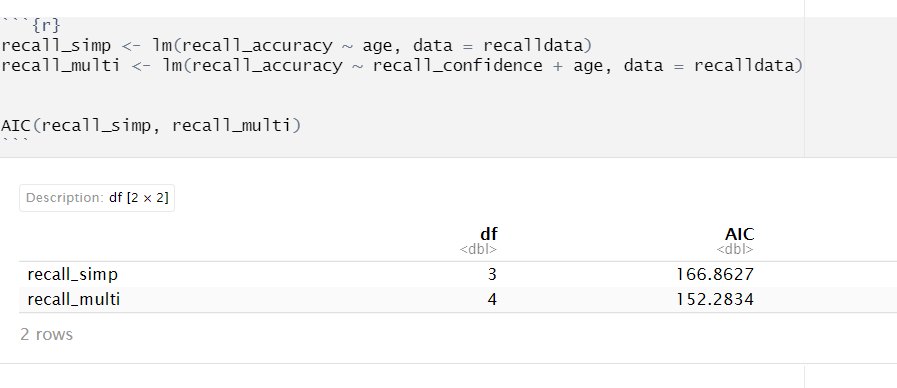This screenshot has height=388, width=897.
Task: Select the df column header
Action: 488,233
